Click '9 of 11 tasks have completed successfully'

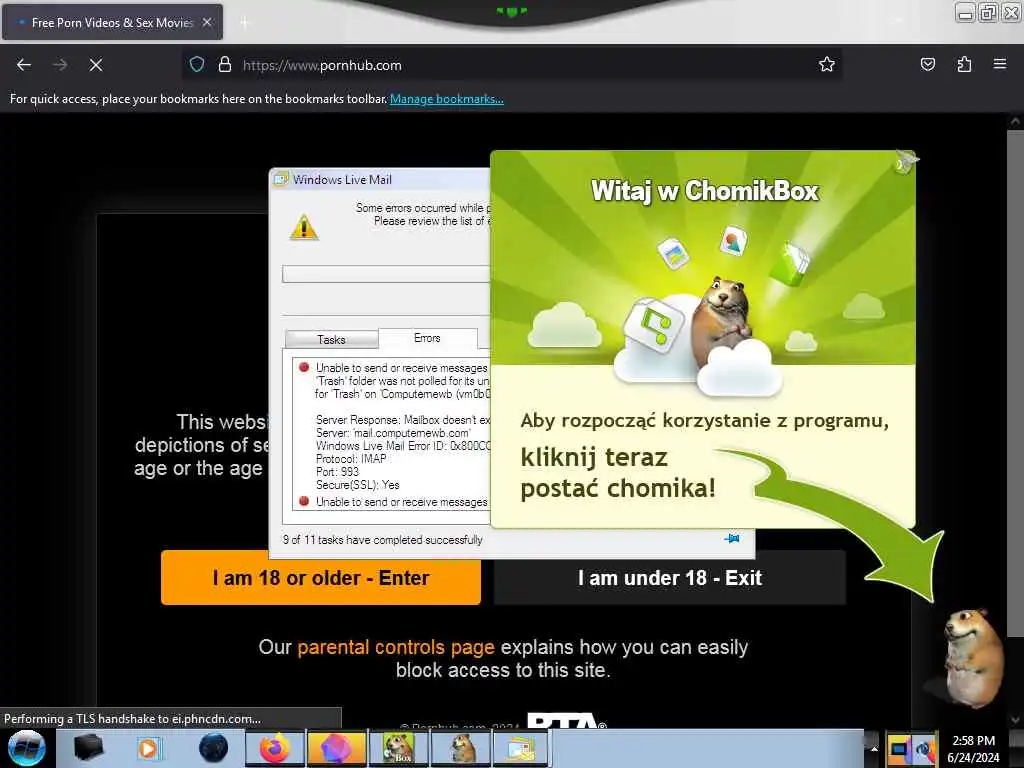(383, 540)
